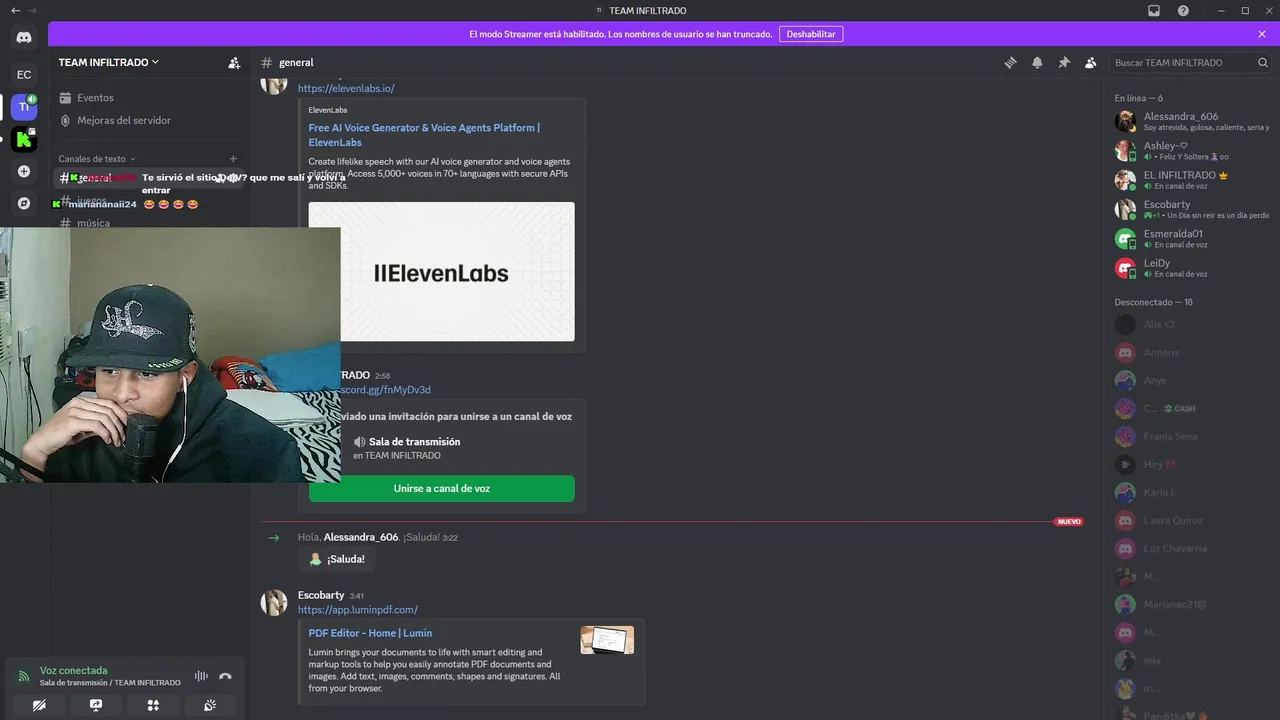This screenshot has width=1280, height=720.
Task: Select offline member Luz Chavarria
Action: (1192, 548)
